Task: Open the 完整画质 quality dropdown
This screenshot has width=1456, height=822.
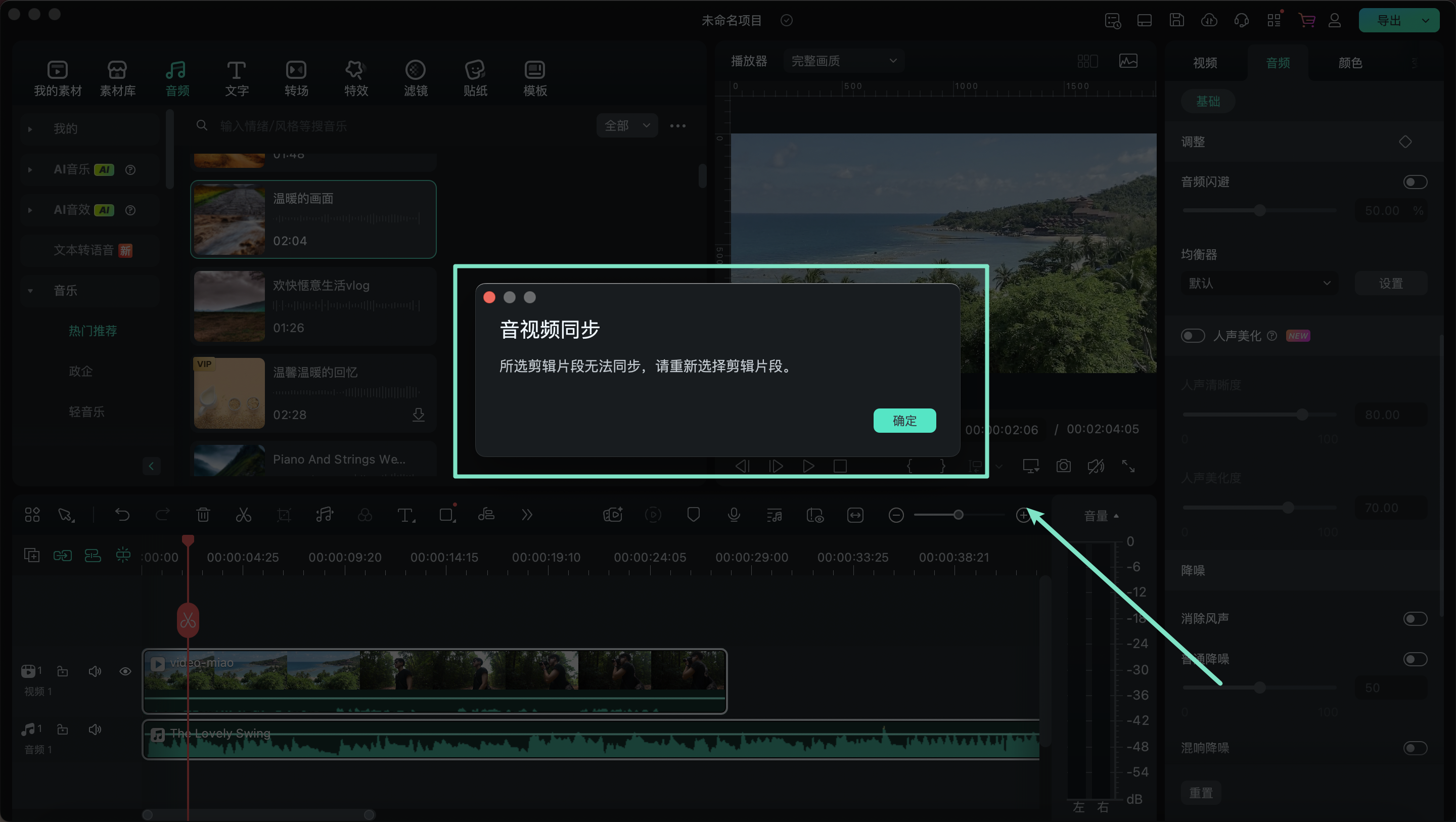Action: (843, 61)
